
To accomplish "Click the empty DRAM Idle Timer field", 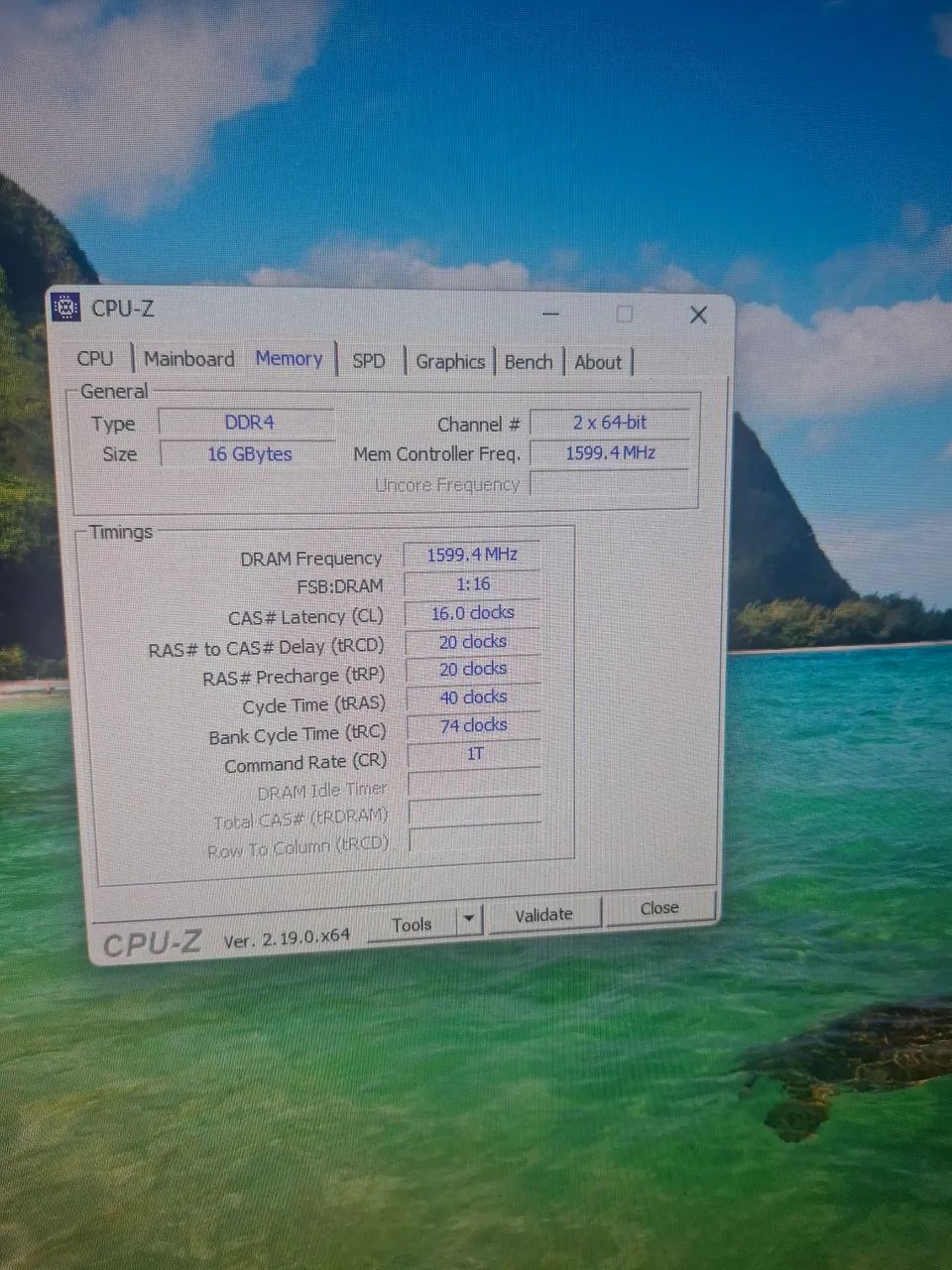I will click(x=475, y=783).
